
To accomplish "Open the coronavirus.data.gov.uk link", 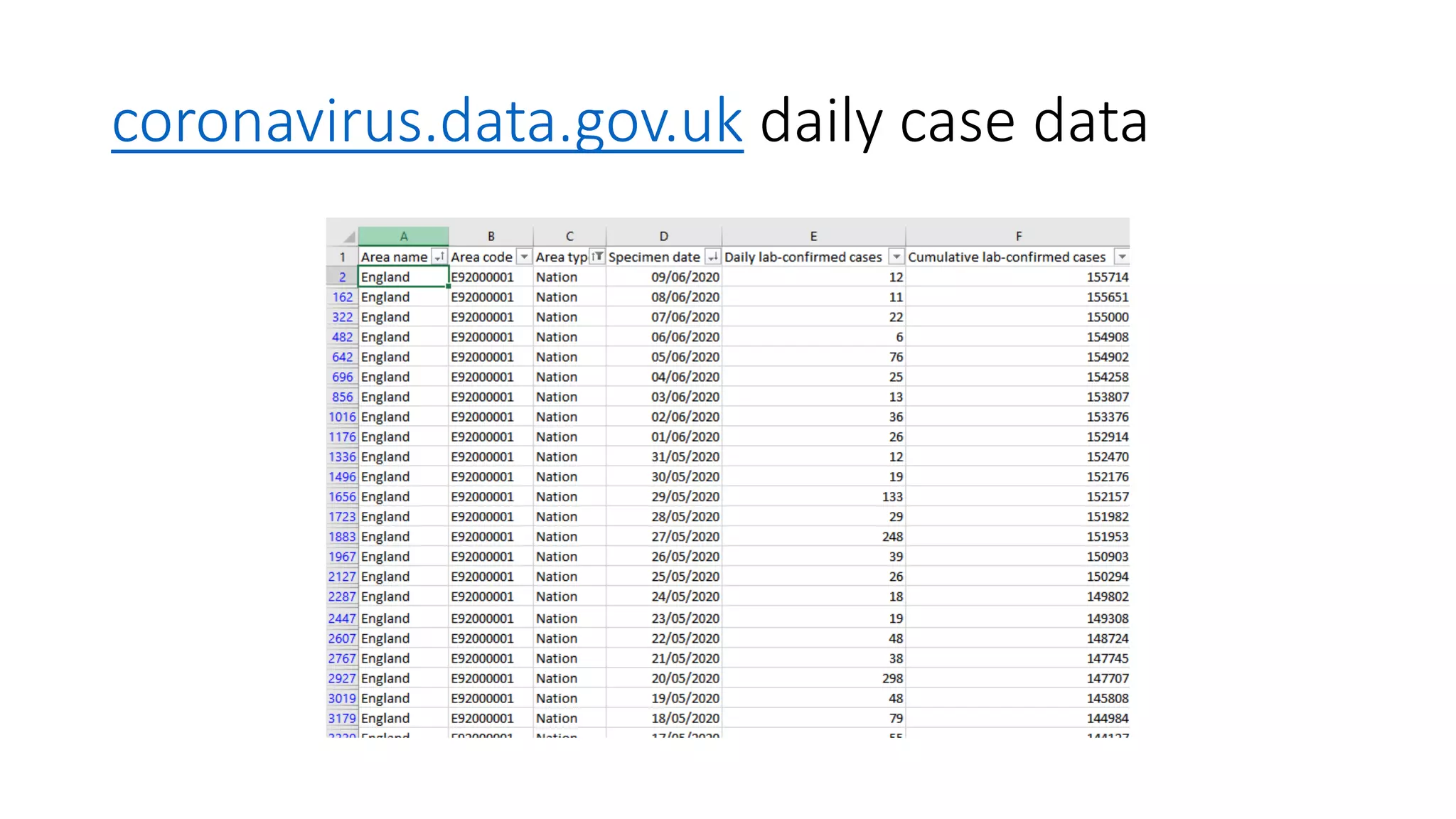I will coord(427,122).
